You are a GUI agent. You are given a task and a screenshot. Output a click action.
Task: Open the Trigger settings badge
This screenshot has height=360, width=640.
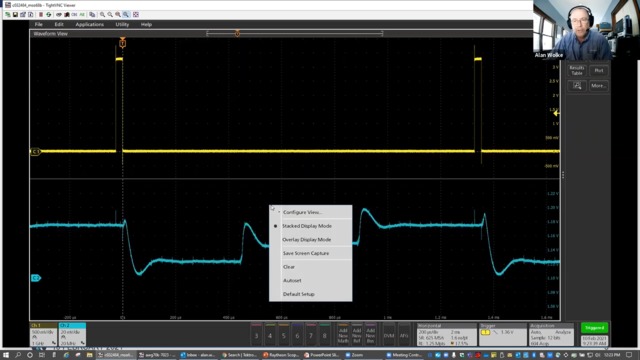pyautogui.click(x=502, y=335)
